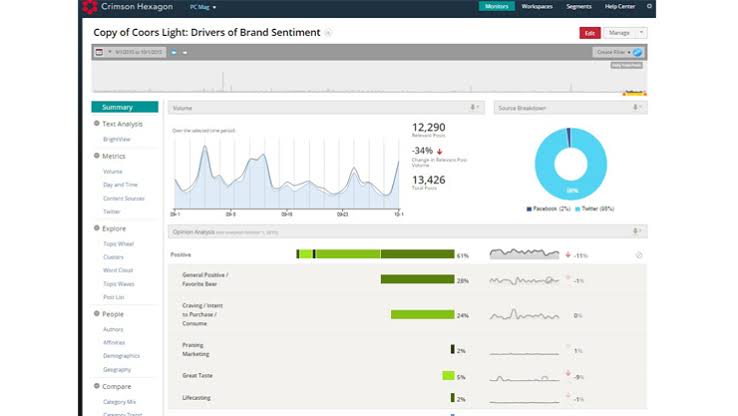738x416 pixels.
Task: Open the Topic Wheel view
Action: pyautogui.click(x=119, y=244)
